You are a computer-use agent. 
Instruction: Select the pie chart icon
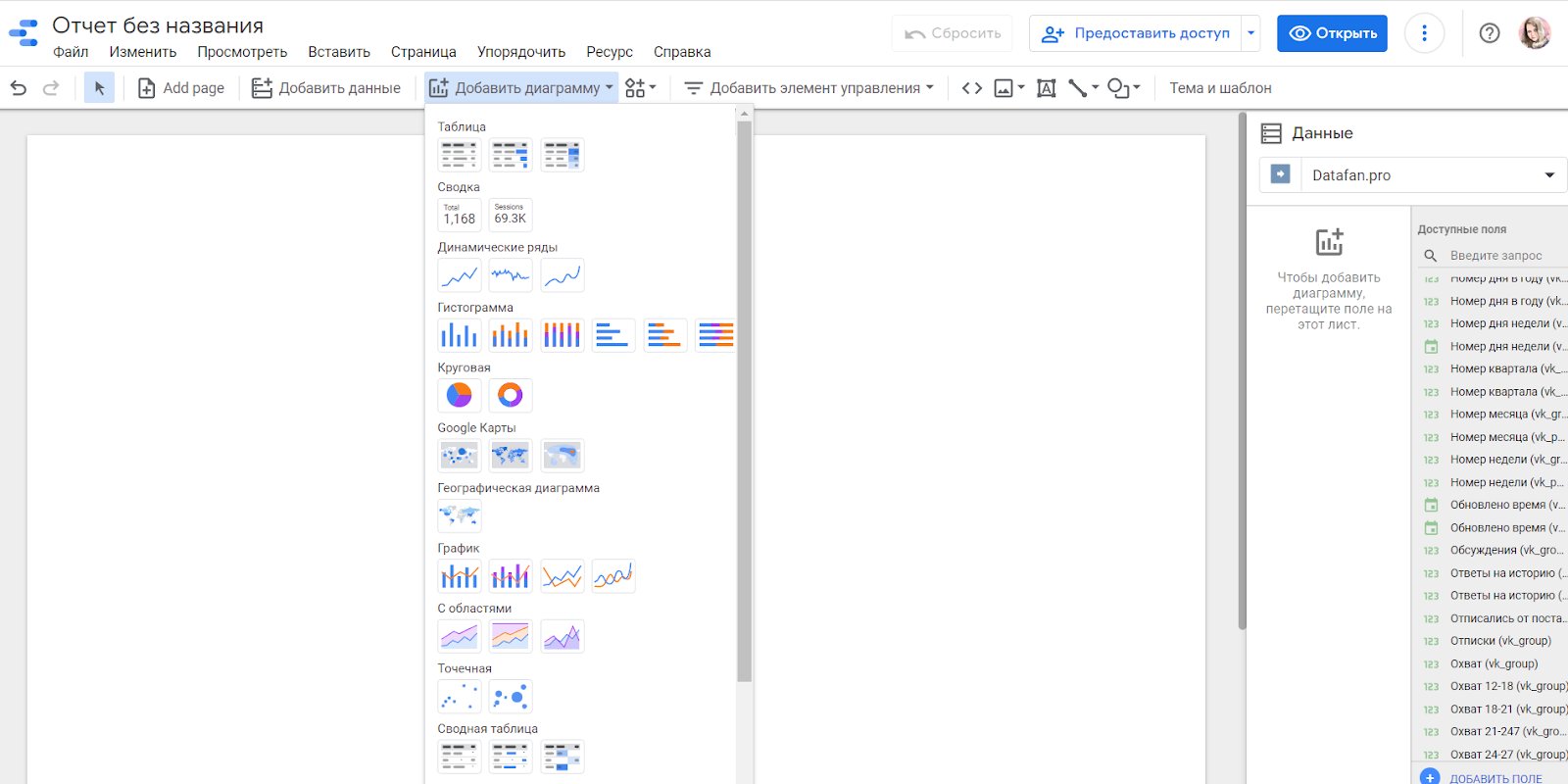pos(459,395)
